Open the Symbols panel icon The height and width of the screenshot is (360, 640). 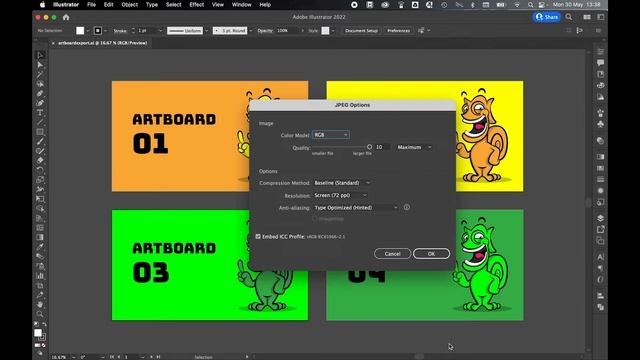pos(600,124)
